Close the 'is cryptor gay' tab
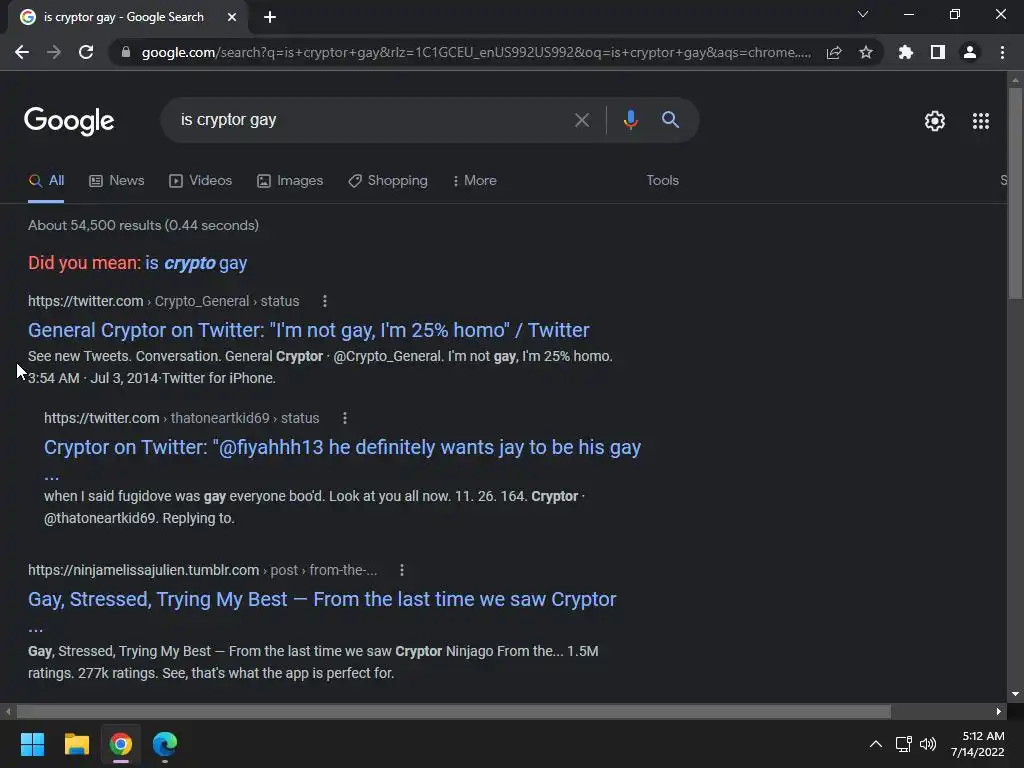The width and height of the screenshot is (1024, 768). pyautogui.click(x=231, y=17)
